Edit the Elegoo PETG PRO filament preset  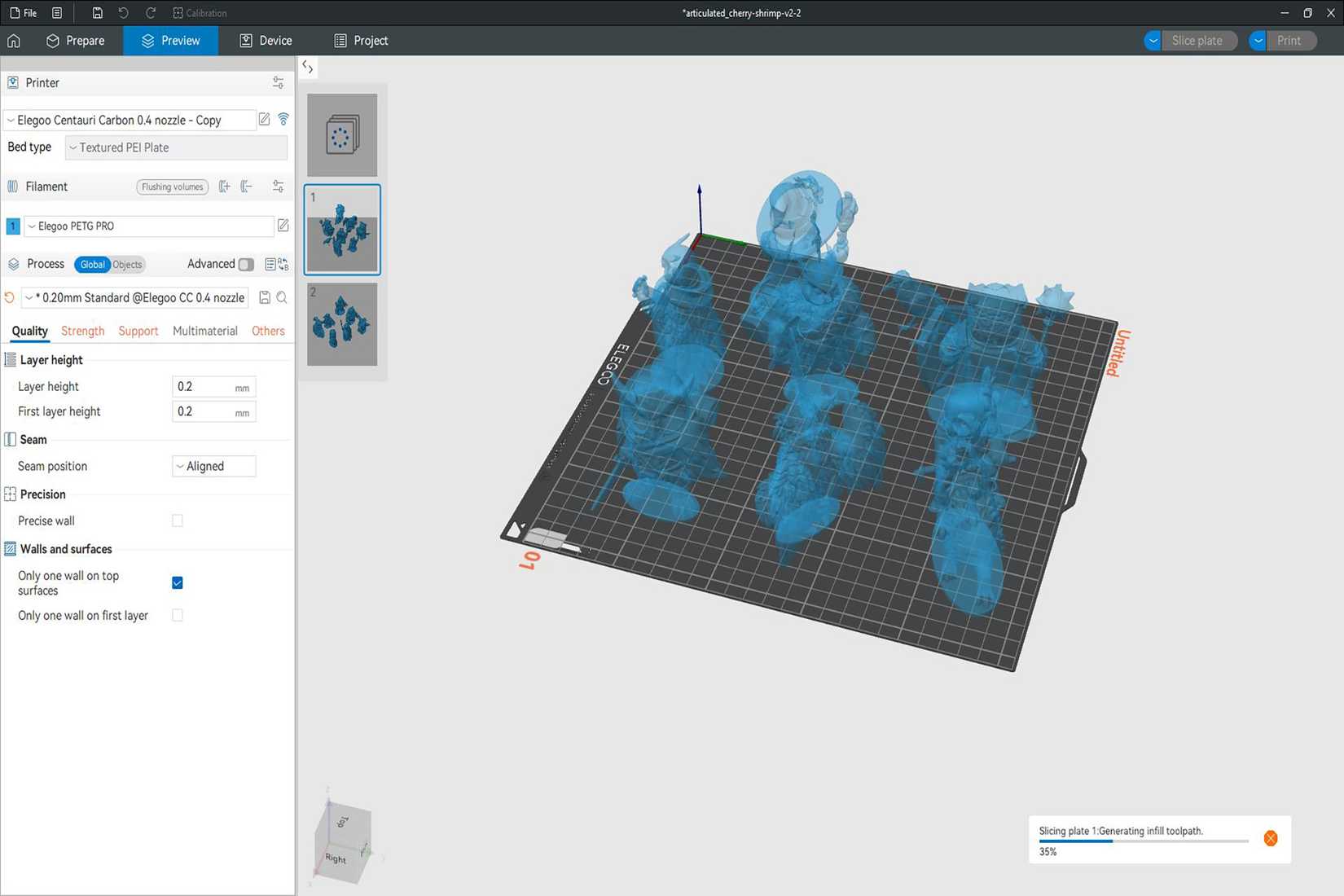(x=283, y=226)
